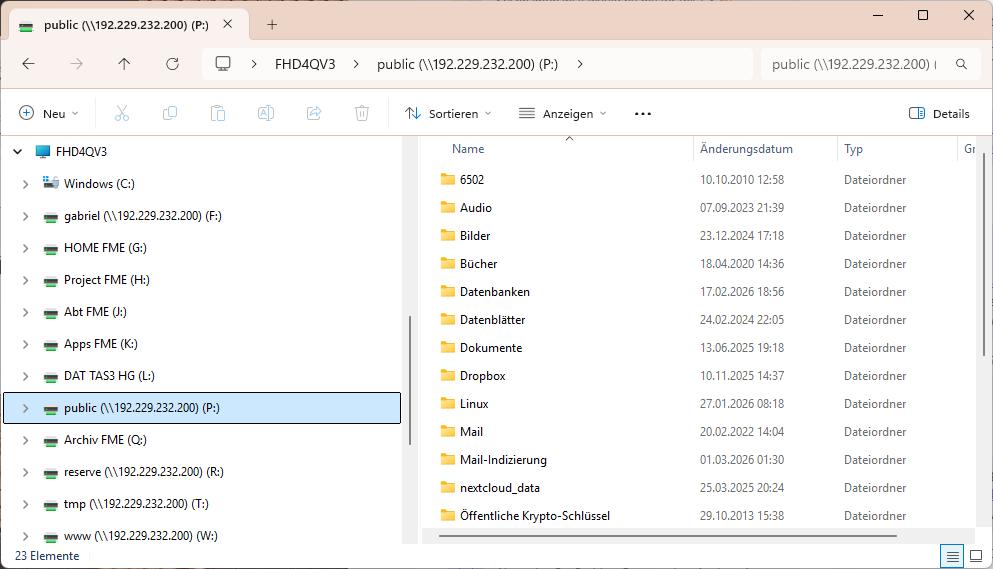993x569 pixels.
Task: Open the Anzeigen view menu
Action: pos(562,114)
